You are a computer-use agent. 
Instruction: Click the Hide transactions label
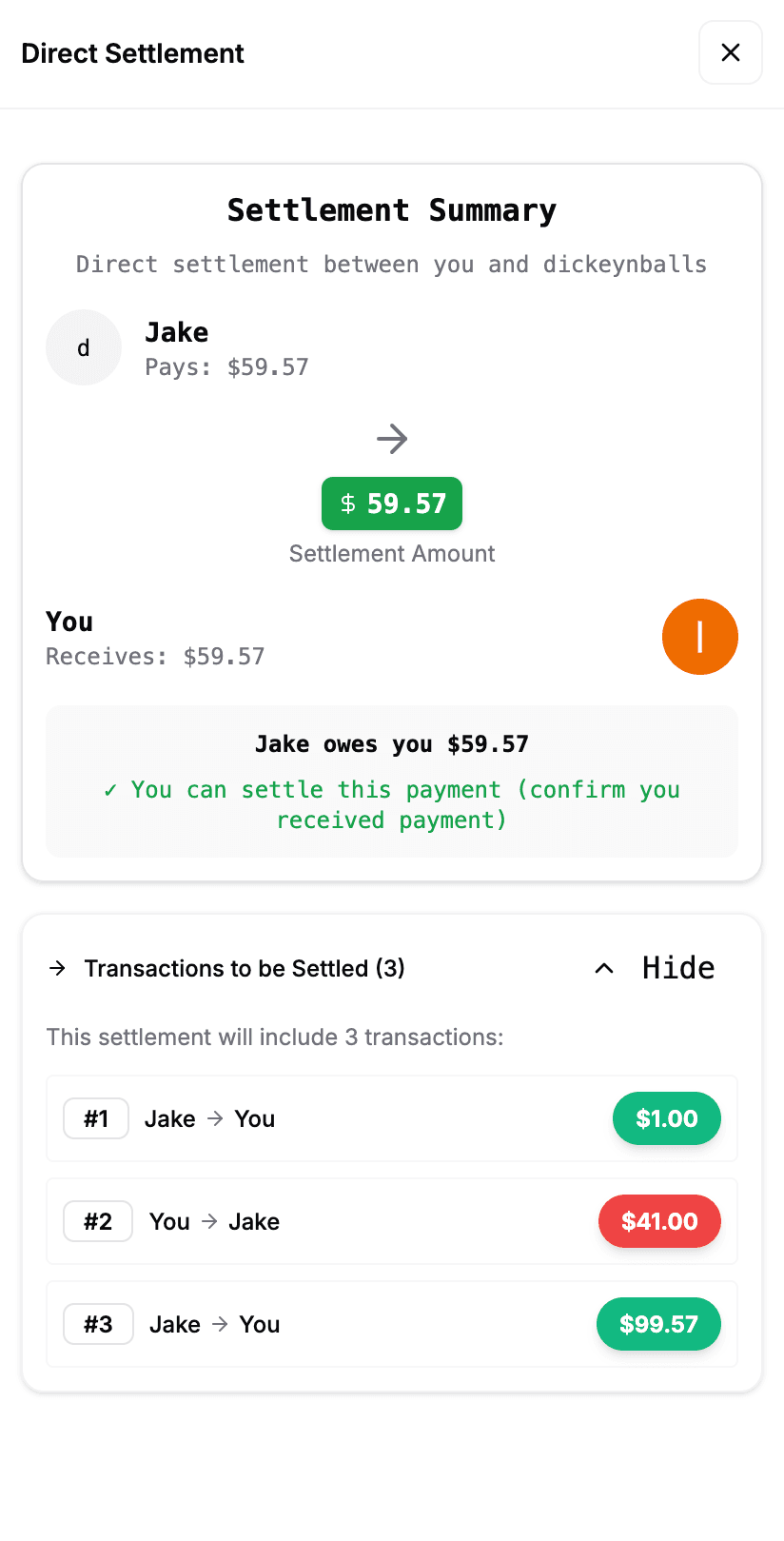pyautogui.click(x=677, y=968)
